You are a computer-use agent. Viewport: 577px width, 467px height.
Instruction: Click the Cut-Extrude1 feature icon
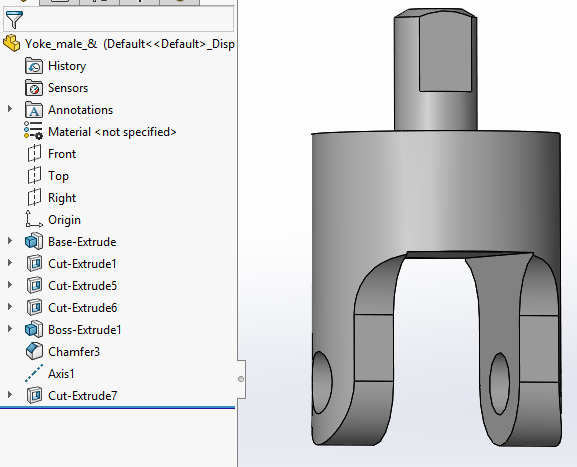click(x=35, y=263)
